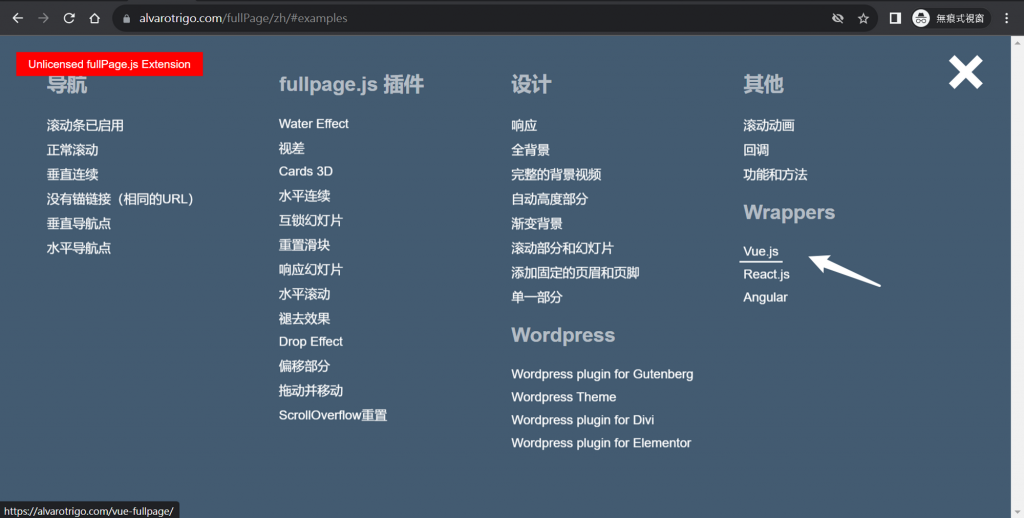The width and height of the screenshot is (1024, 518).
Task: Open Wordpress plugin for Elementor link
Action: click(601, 443)
